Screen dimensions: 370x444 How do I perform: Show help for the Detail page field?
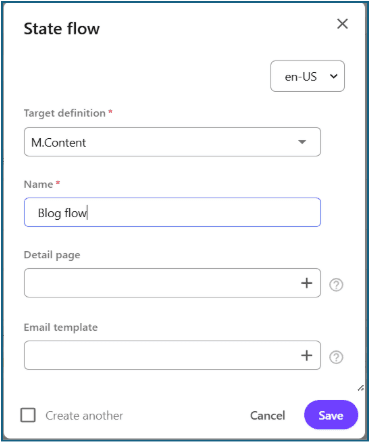pos(336,285)
